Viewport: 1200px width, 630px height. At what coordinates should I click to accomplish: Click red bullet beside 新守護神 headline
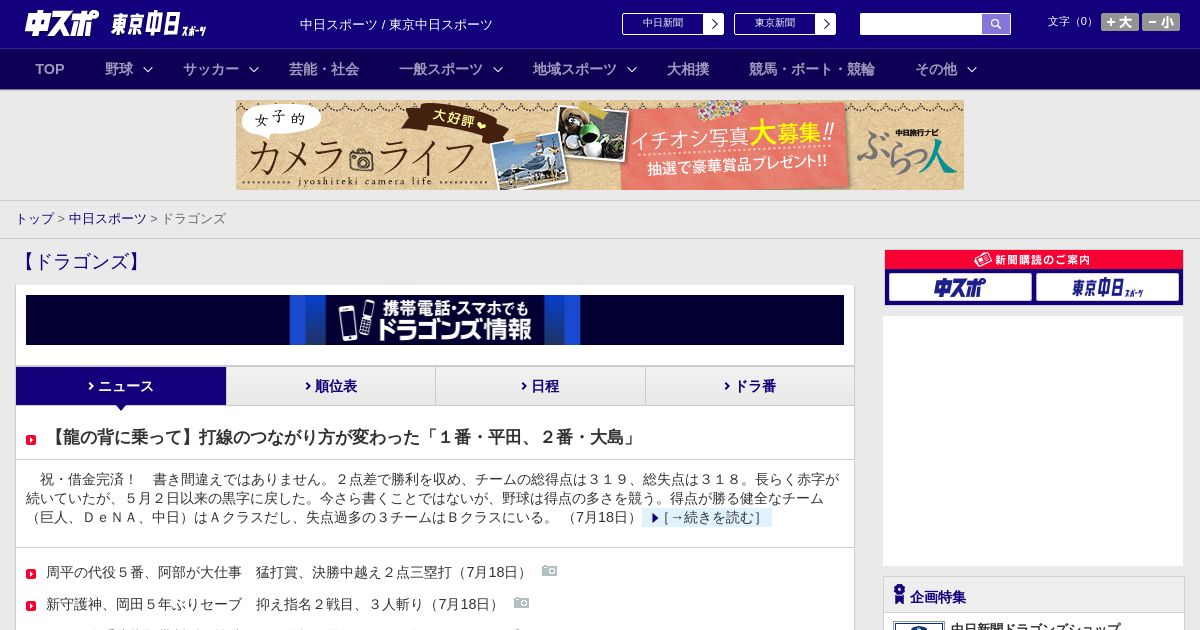[31, 606]
